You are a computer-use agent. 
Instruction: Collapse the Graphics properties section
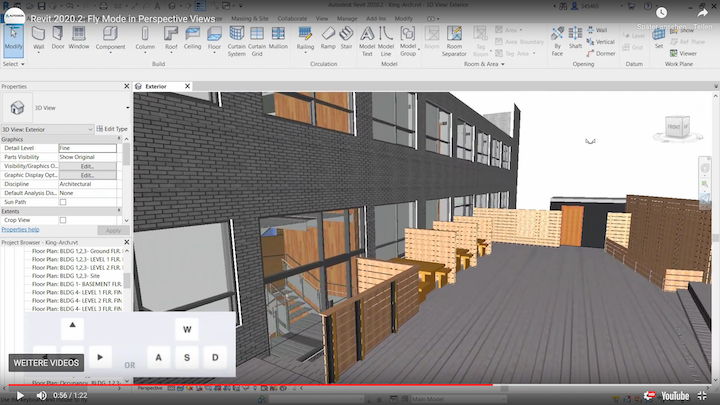click(x=119, y=139)
